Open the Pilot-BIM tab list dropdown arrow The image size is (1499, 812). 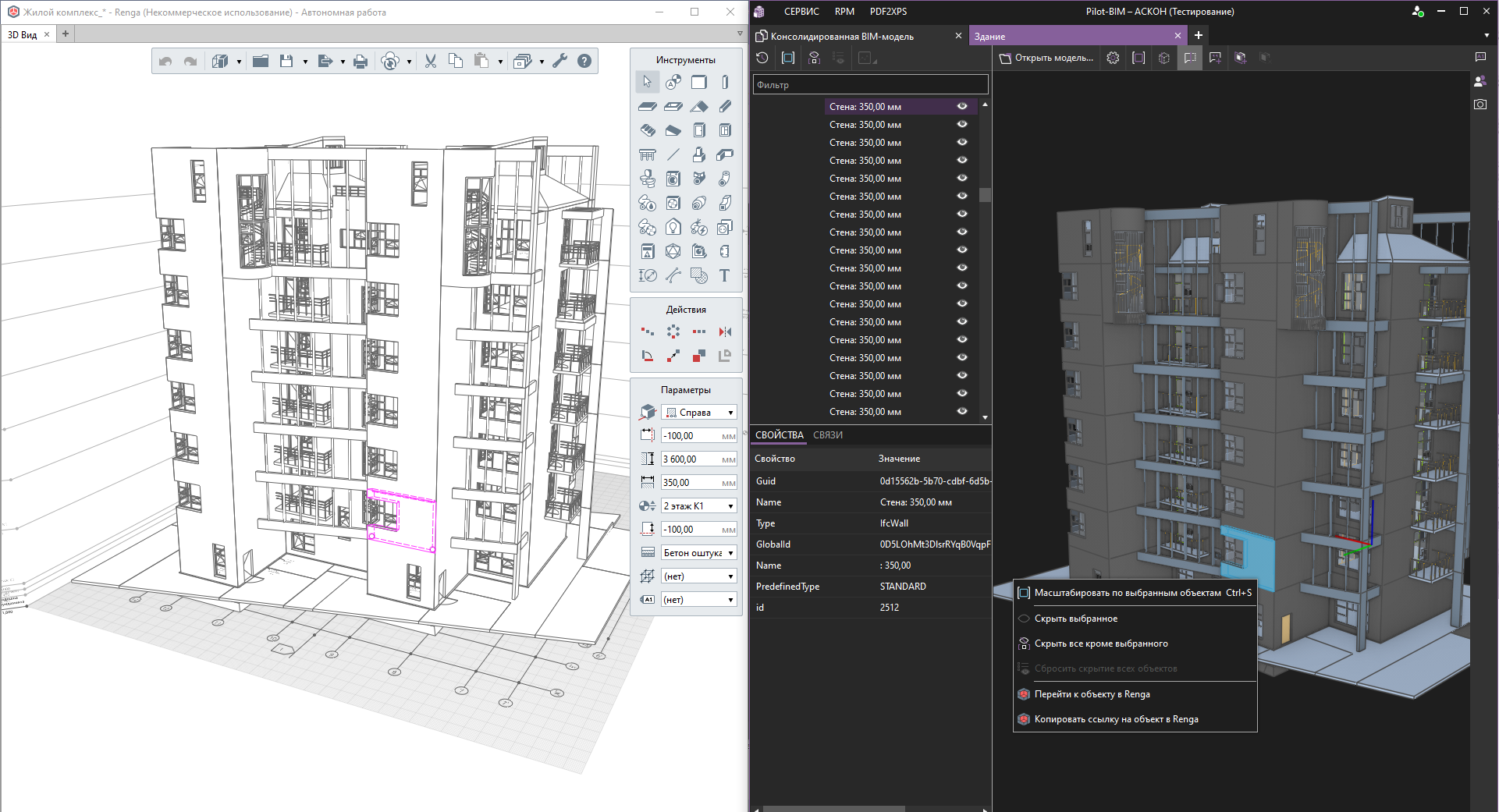(1487, 35)
